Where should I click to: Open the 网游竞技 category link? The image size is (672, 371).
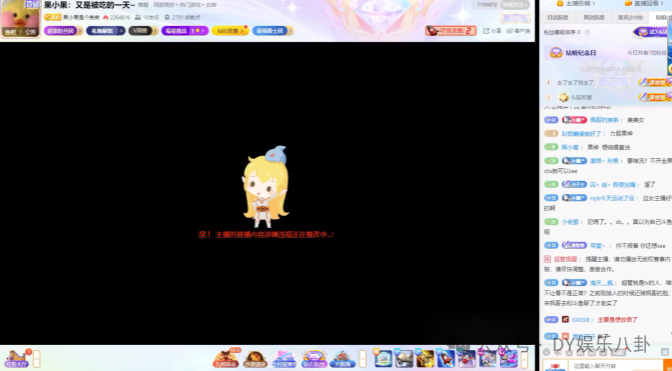[x=163, y=5]
